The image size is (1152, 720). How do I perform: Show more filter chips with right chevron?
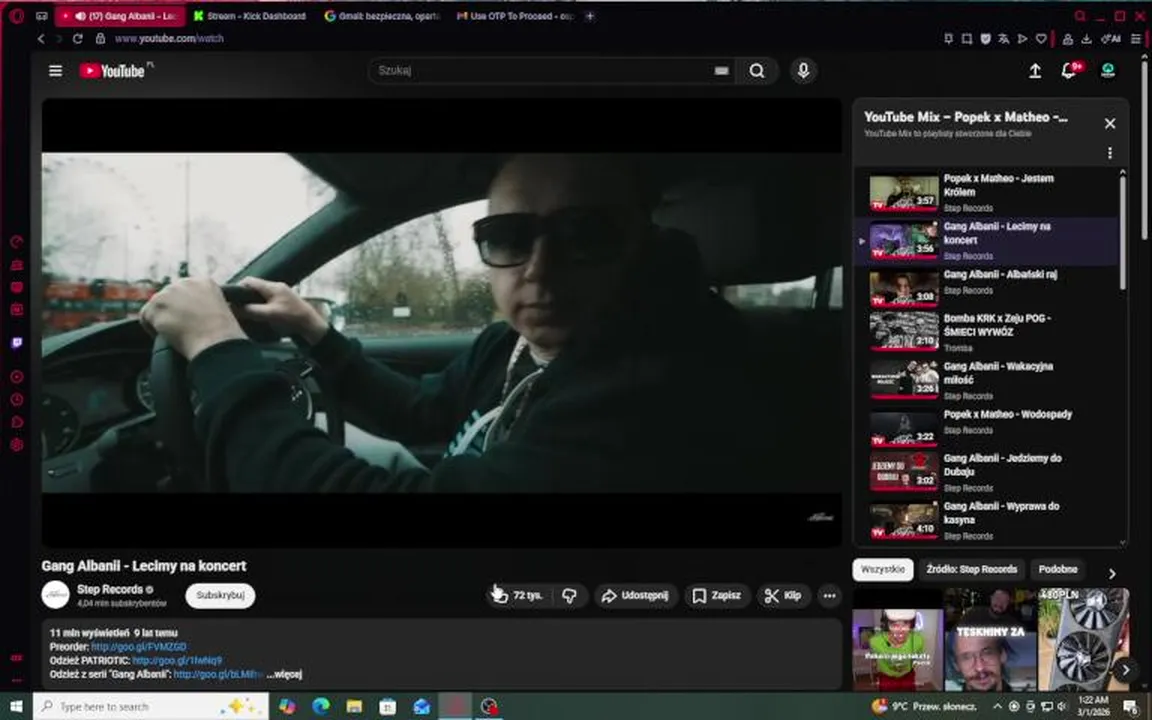coord(1112,573)
